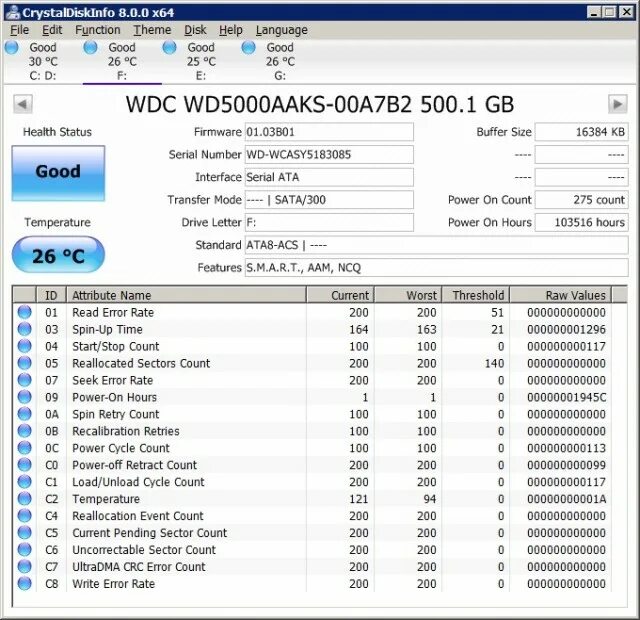
Task: Click status orb for Power-On Hours row
Action: 24,397
